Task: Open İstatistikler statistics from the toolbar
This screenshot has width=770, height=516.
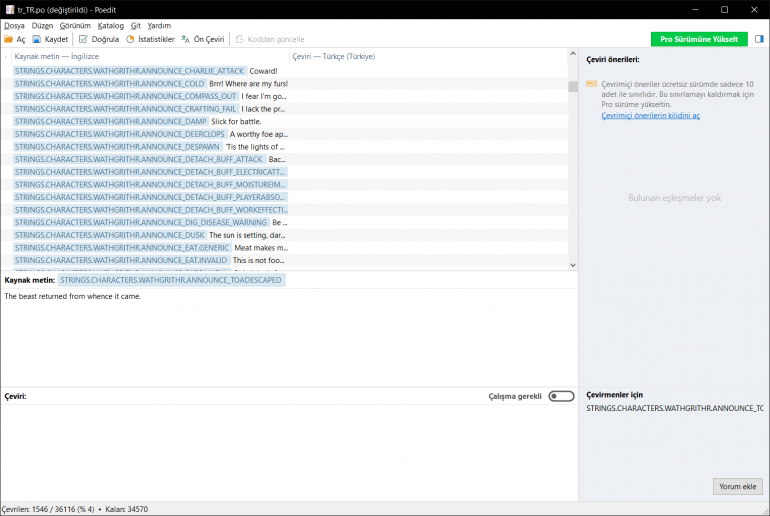Action: 131,39
